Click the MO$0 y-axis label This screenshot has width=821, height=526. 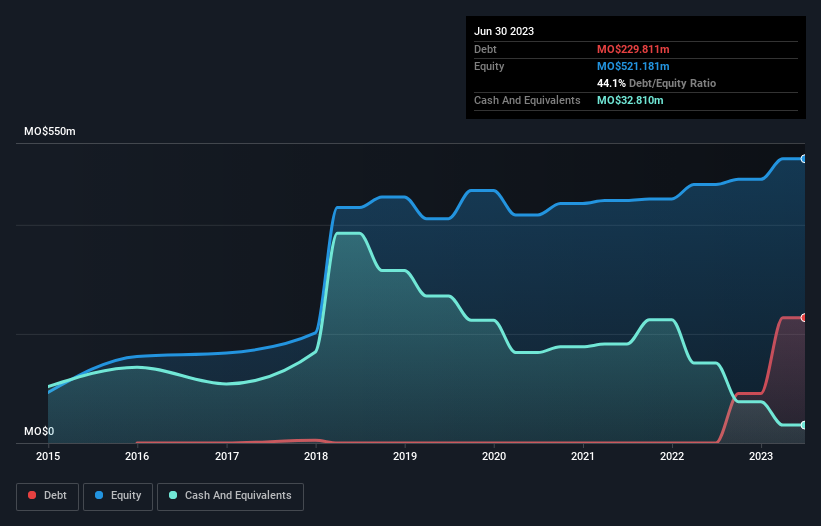click(x=39, y=431)
